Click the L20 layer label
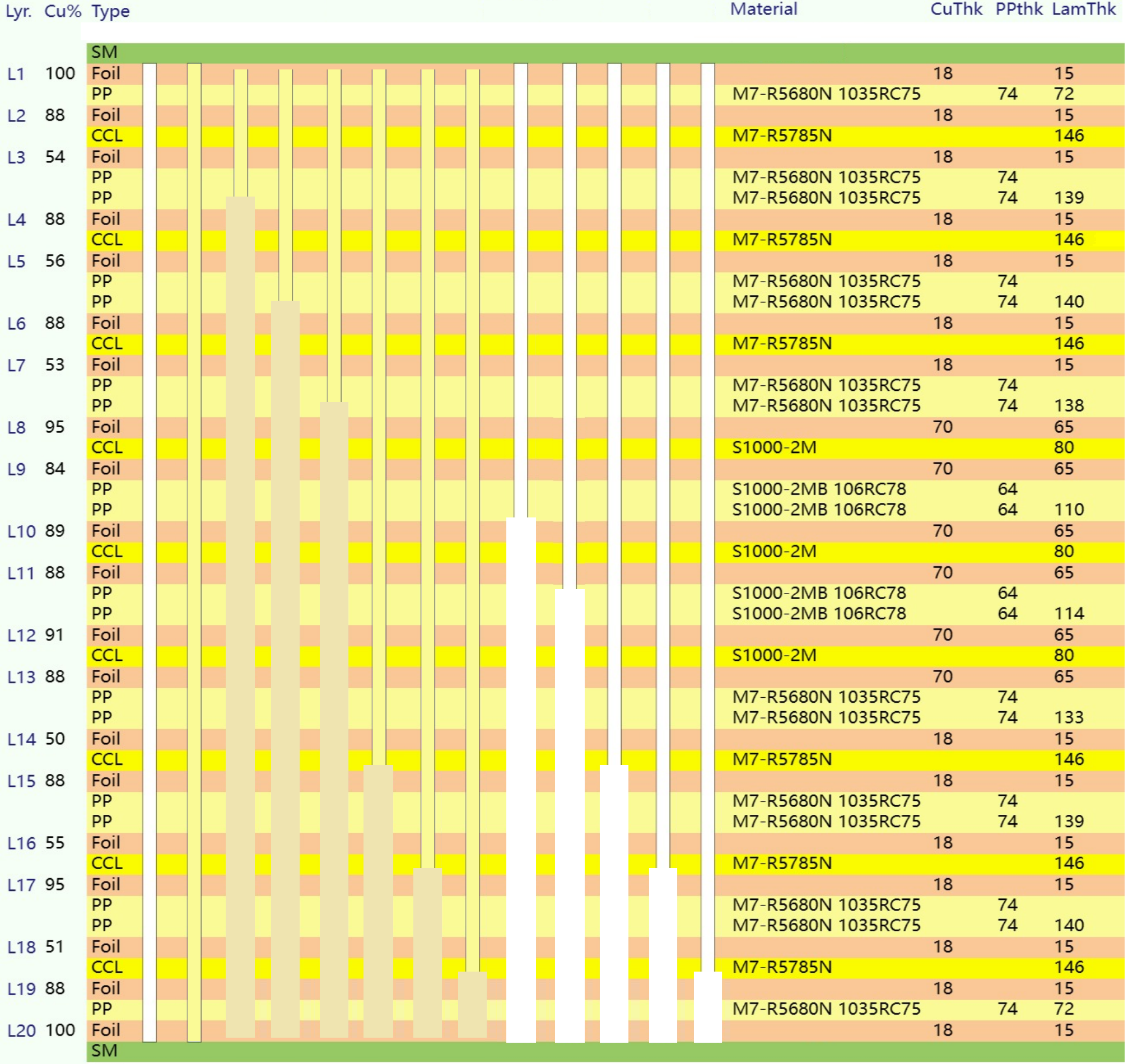 [21, 1031]
